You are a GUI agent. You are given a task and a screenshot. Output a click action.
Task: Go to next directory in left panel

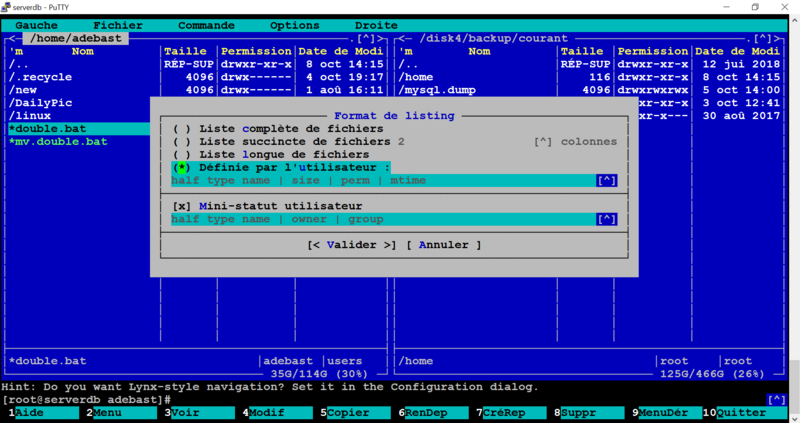click(x=380, y=38)
